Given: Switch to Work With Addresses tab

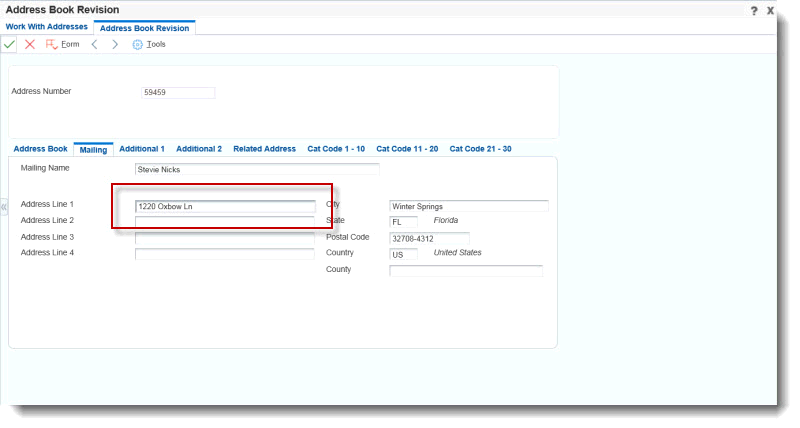Looking at the screenshot, I should click(x=47, y=27).
